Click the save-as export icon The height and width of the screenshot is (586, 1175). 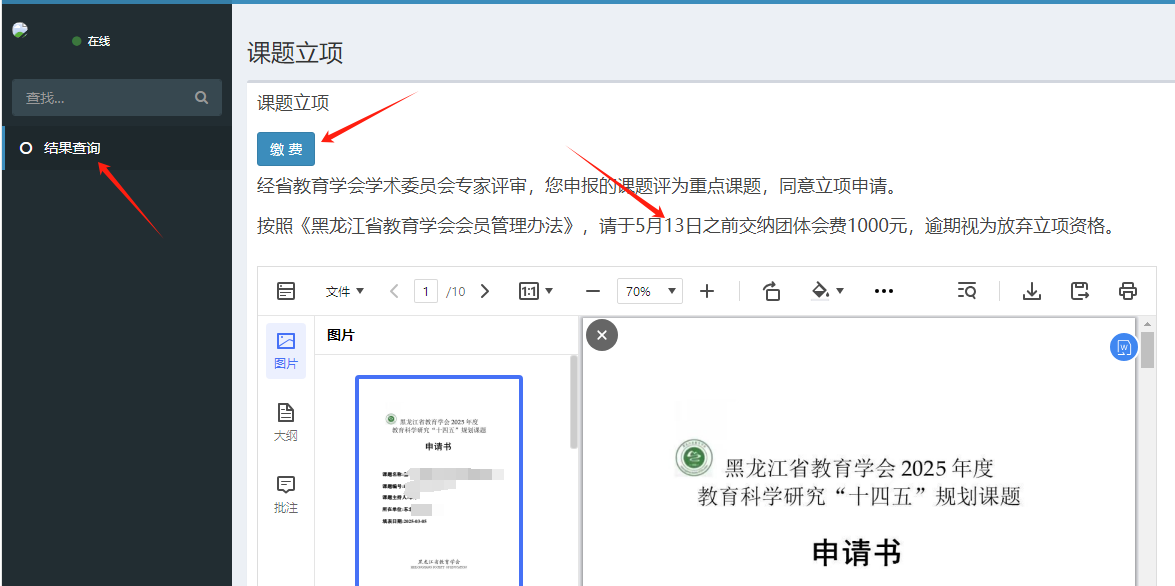pyautogui.click(x=1080, y=292)
